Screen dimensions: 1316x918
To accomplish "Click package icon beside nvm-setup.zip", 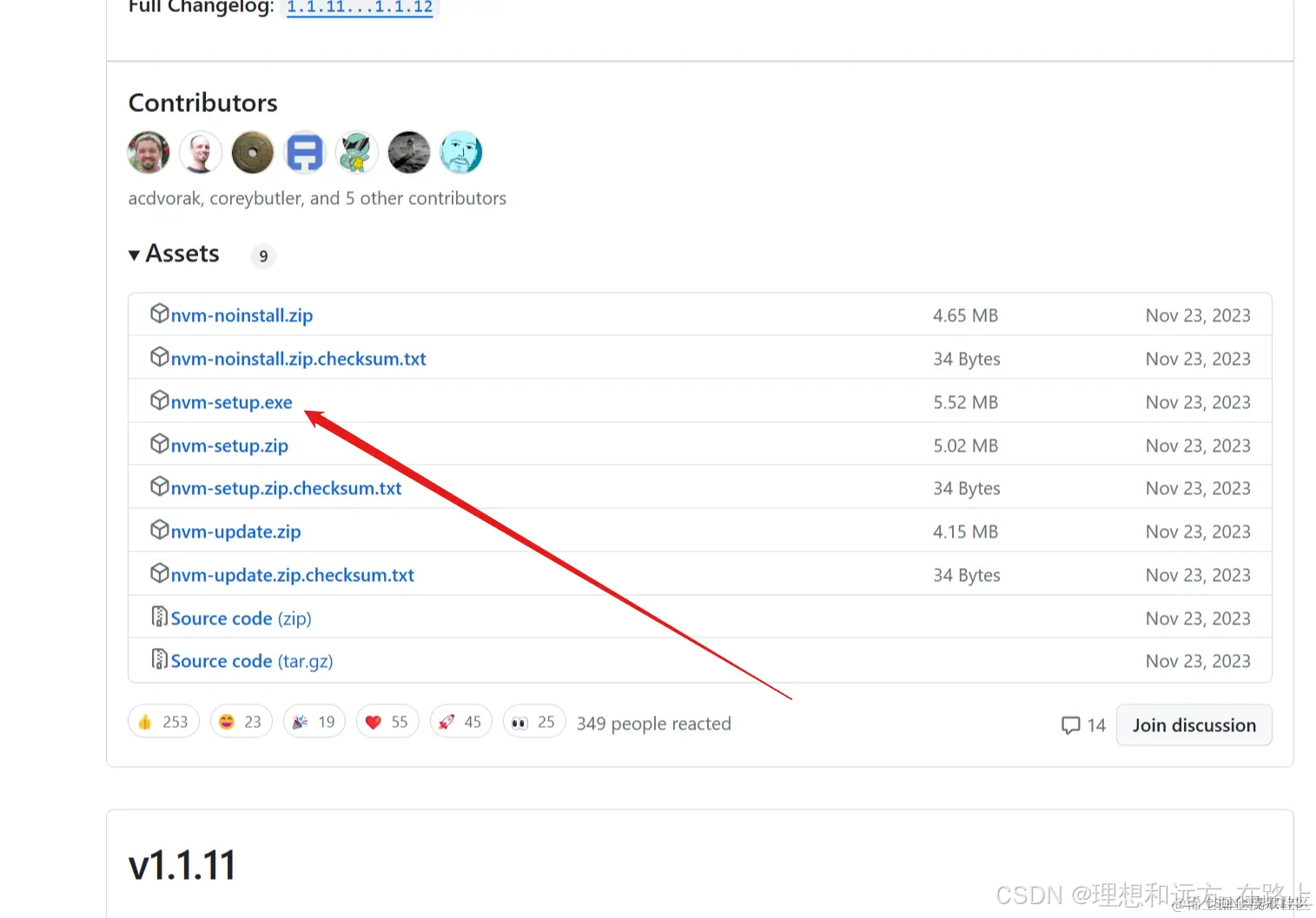I will 159,443.
